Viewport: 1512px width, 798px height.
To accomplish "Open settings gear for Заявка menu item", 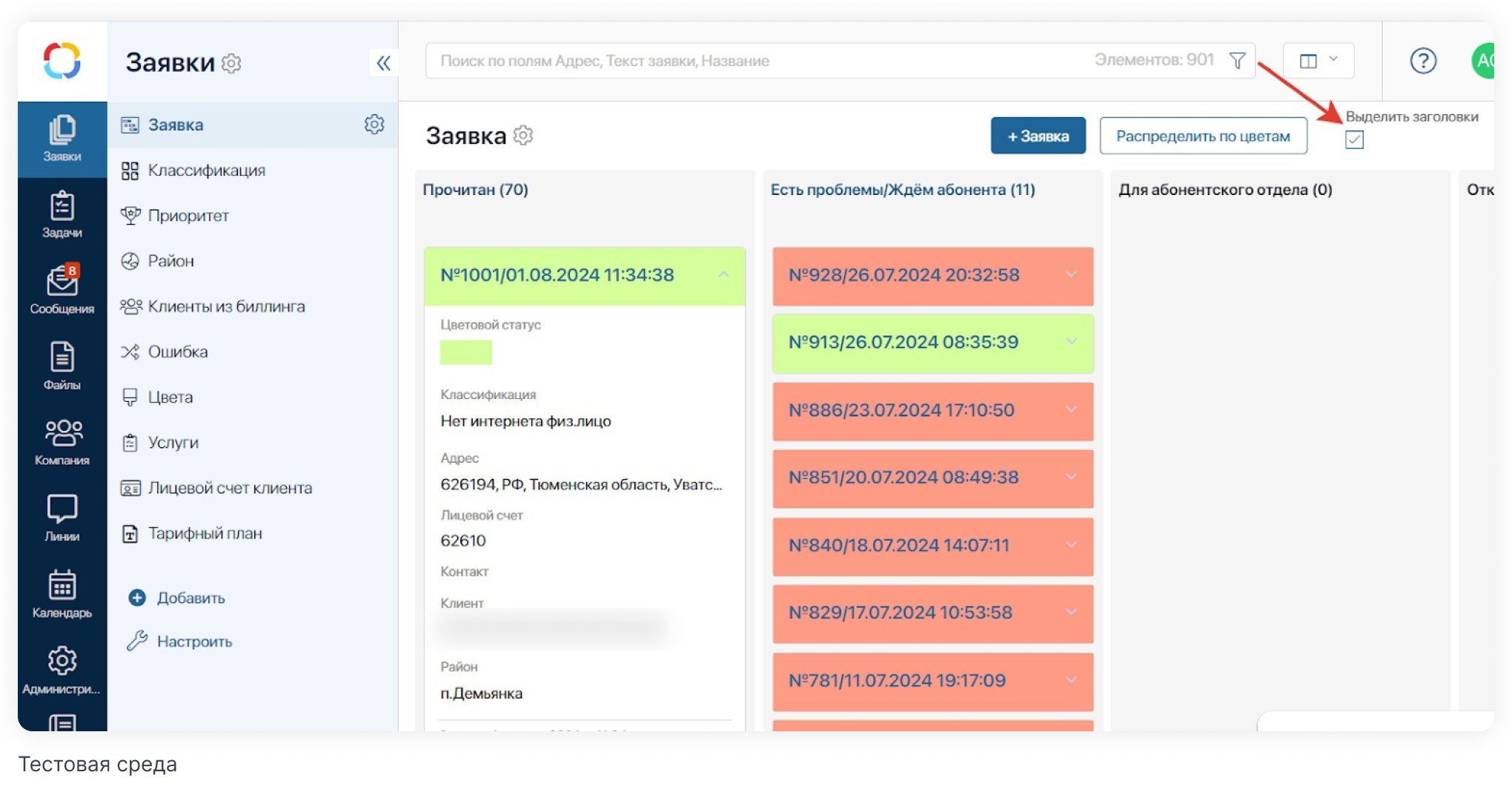I will pos(374,125).
